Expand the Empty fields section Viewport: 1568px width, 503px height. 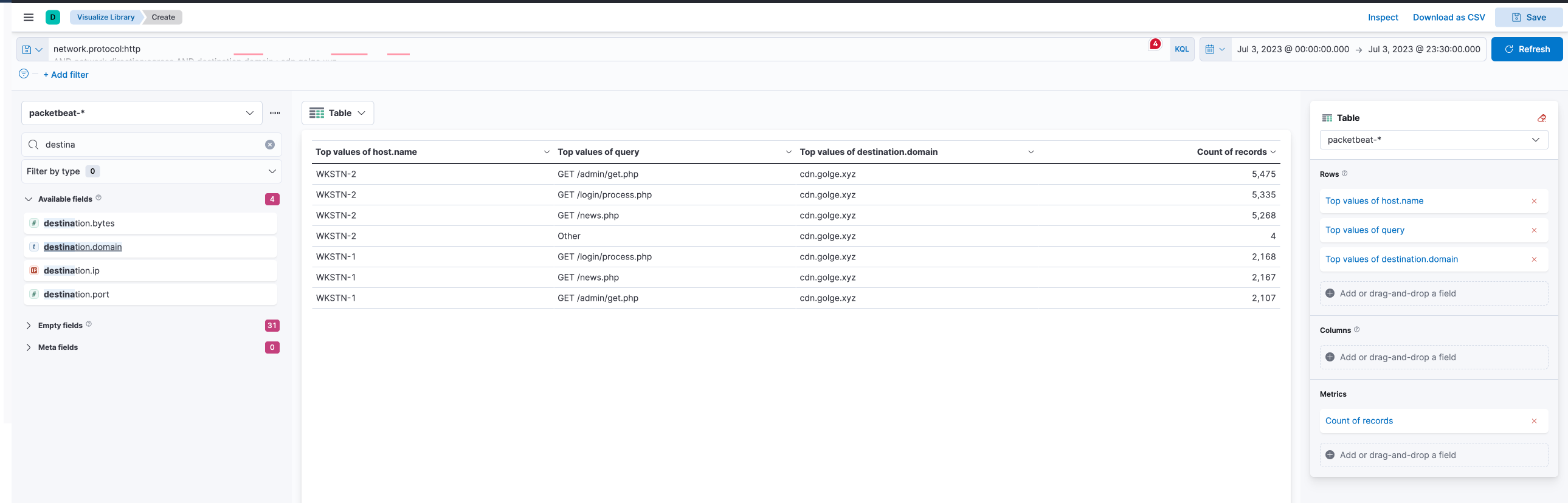[28, 326]
